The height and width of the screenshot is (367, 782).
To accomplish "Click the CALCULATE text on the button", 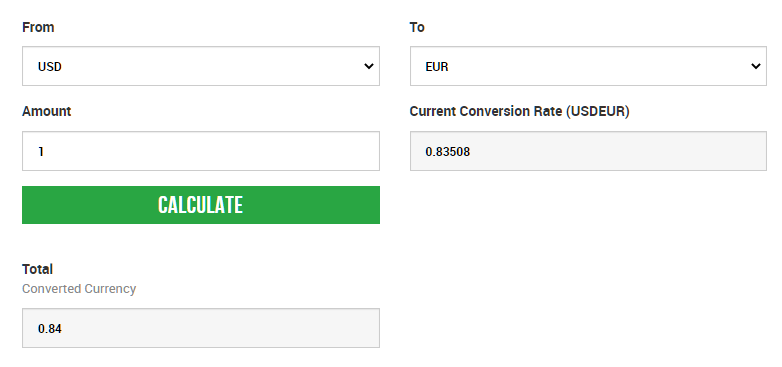I will click(x=200, y=205).
